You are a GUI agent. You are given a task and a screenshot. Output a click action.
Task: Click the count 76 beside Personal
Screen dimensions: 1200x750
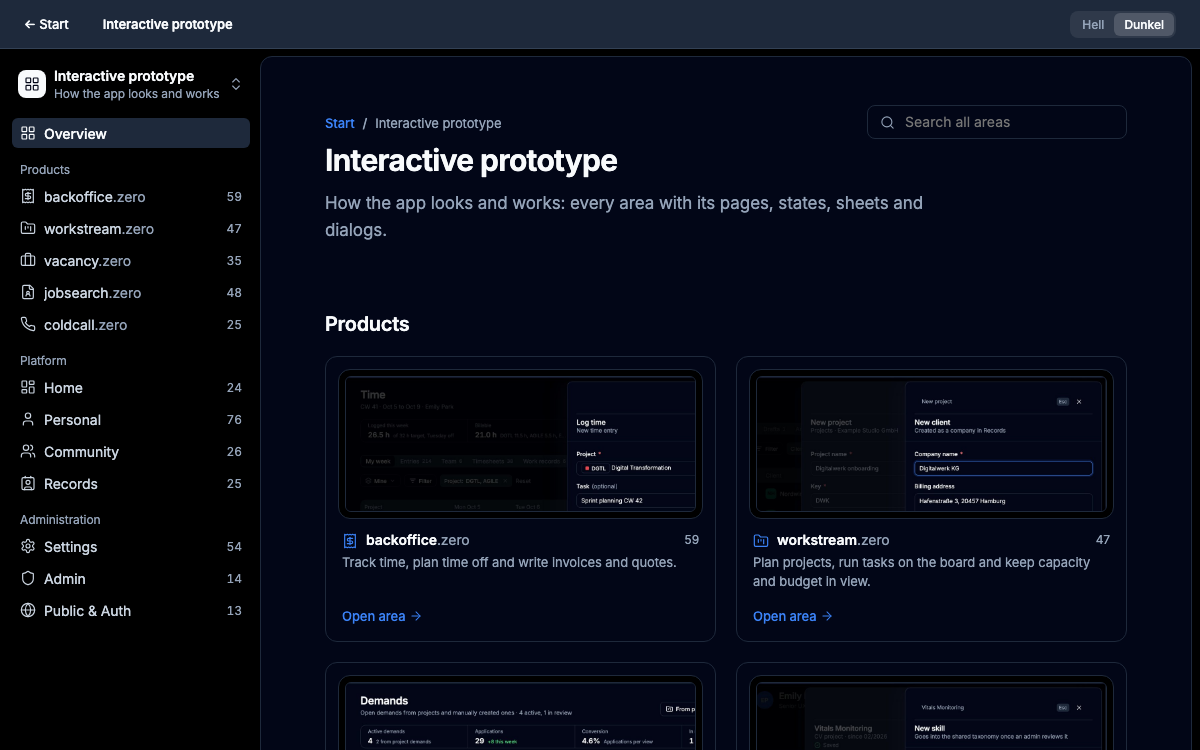(234, 420)
